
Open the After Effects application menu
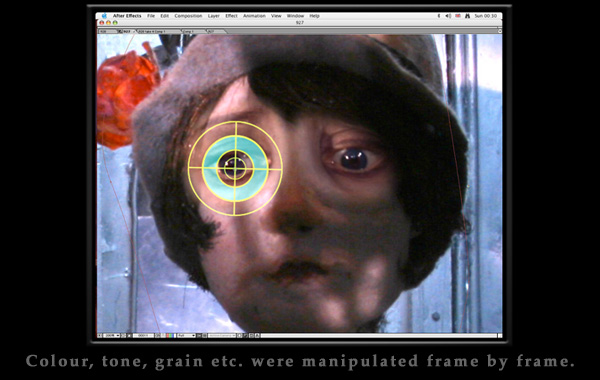click(x=127, y=16)
